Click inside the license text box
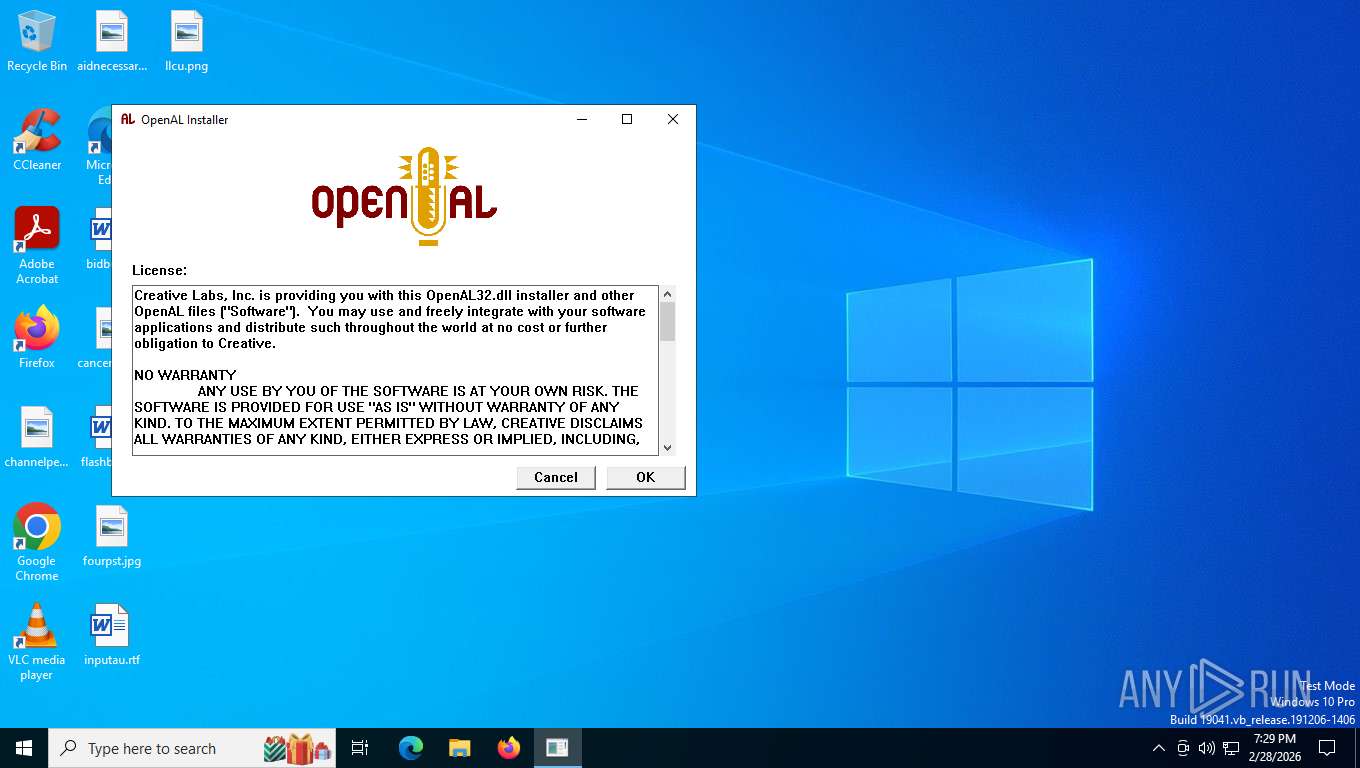The height and width of the screenshot is (768, 1360). coord(396,371)
